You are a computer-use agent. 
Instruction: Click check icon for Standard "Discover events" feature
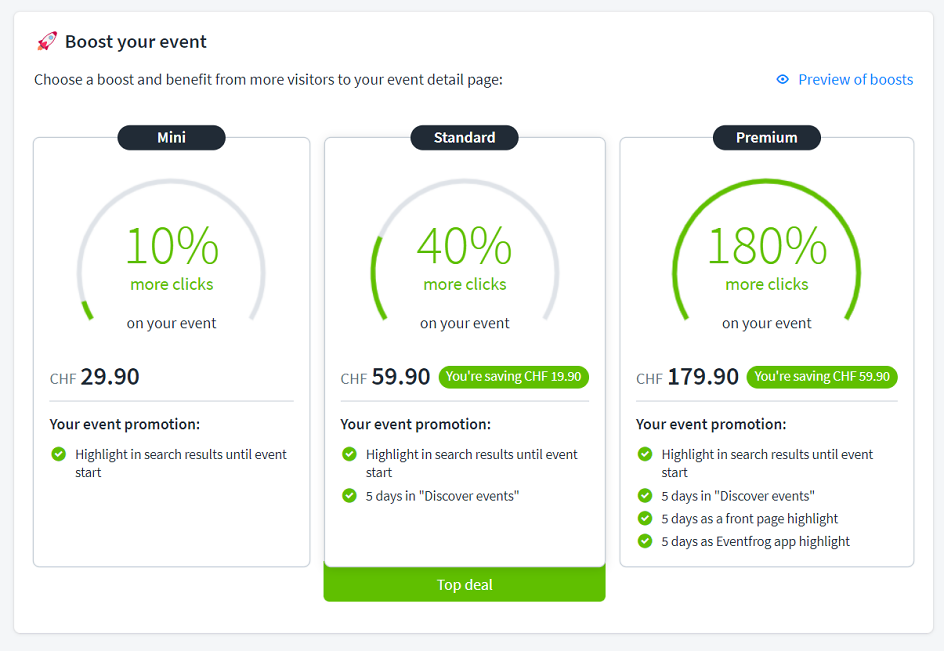pyautogui.click(x=349, y=495)
